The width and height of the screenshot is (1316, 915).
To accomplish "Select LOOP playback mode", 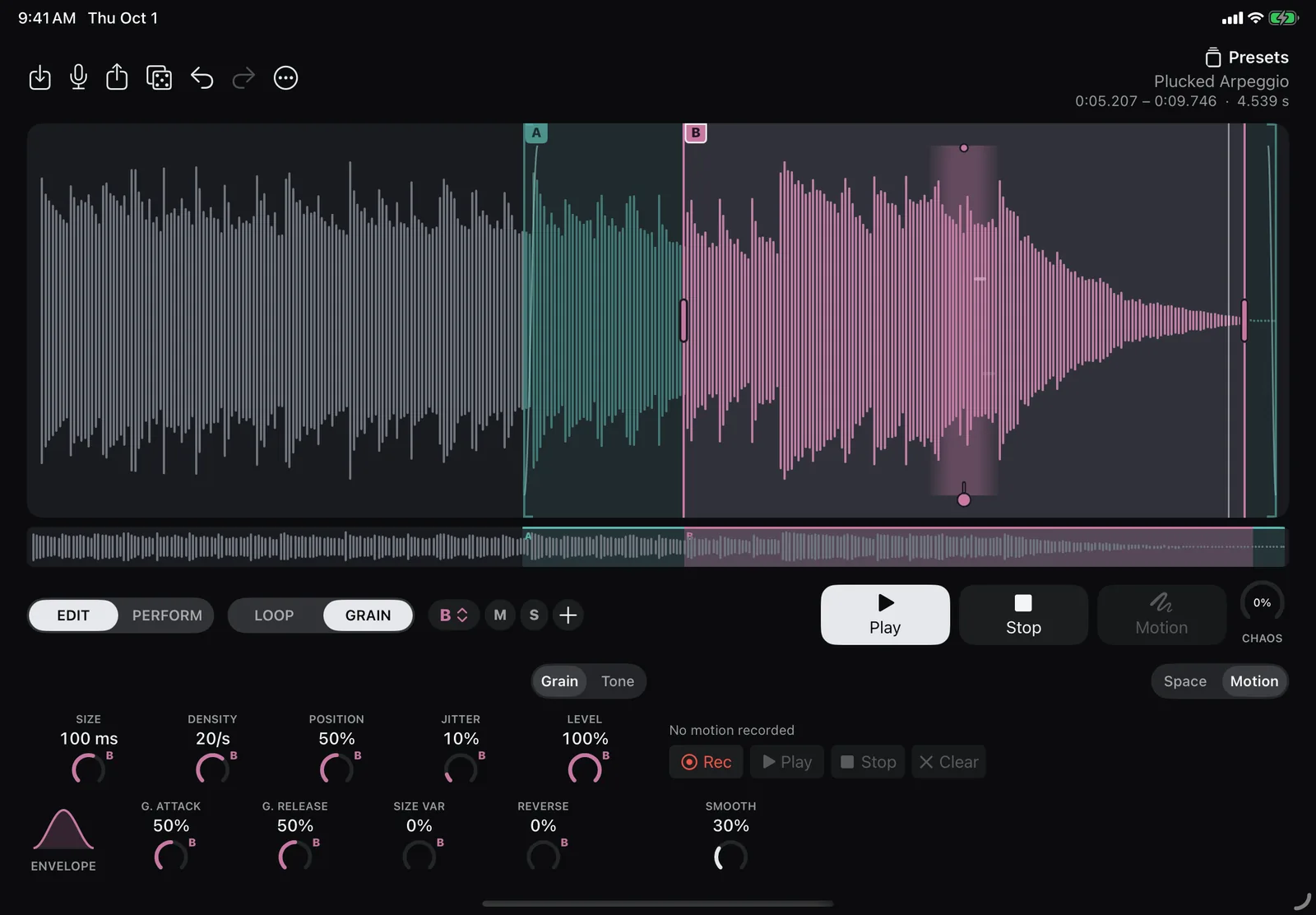I will coord(274,615).
